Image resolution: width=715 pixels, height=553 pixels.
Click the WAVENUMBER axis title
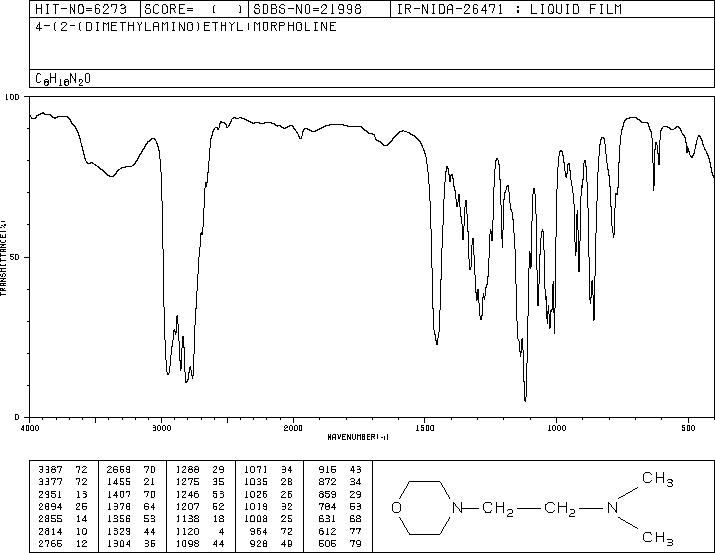[358, 437]
